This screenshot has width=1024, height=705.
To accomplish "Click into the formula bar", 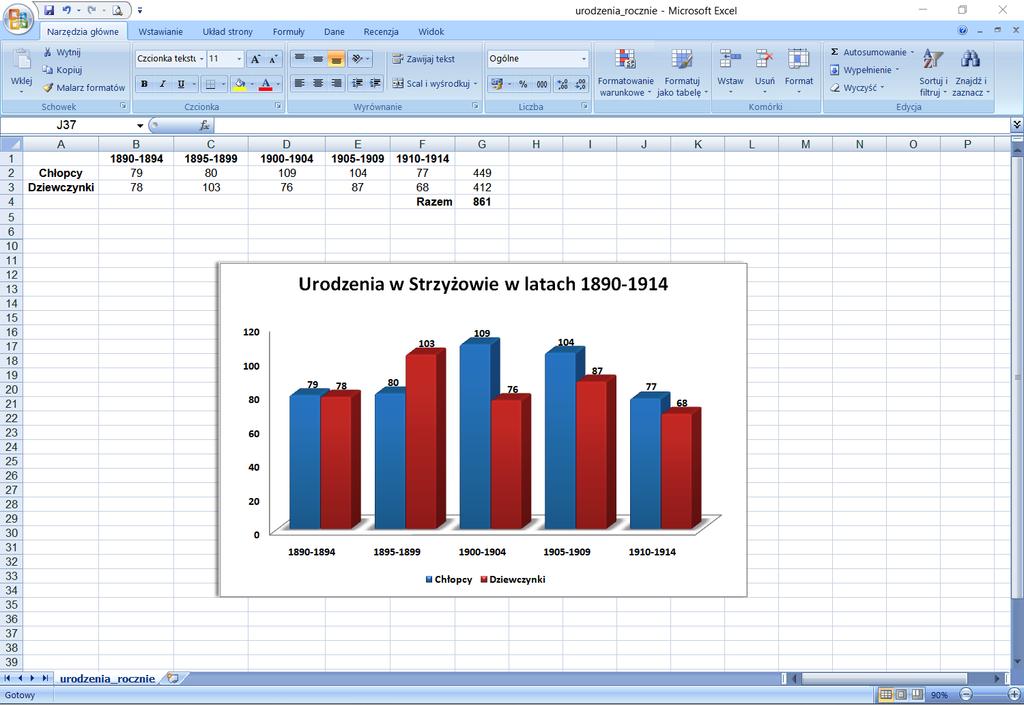I will click(611, 125).
